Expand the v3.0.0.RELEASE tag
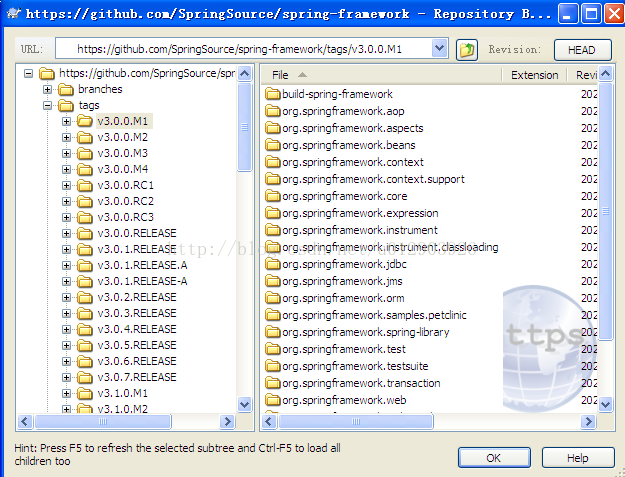This screenshot has width=625, height=477. pos(67,234)
